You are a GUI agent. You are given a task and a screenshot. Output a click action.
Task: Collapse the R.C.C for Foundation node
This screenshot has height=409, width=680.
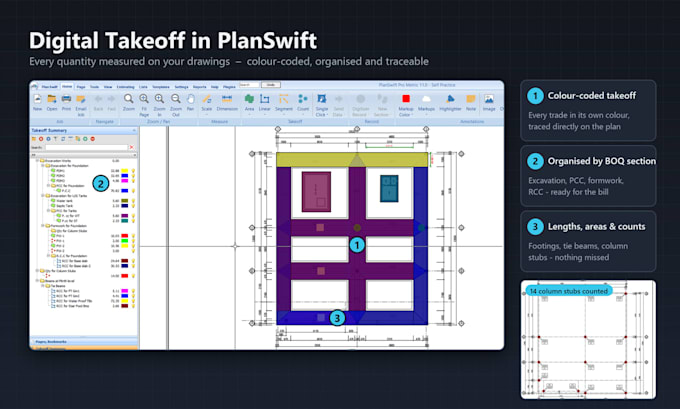click(x=48, y=256)
